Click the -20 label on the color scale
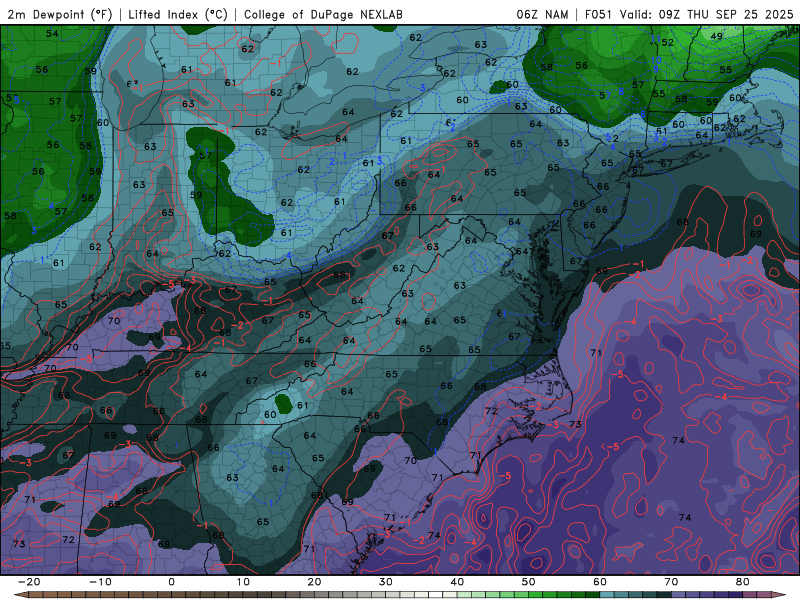 pos(29,582)
